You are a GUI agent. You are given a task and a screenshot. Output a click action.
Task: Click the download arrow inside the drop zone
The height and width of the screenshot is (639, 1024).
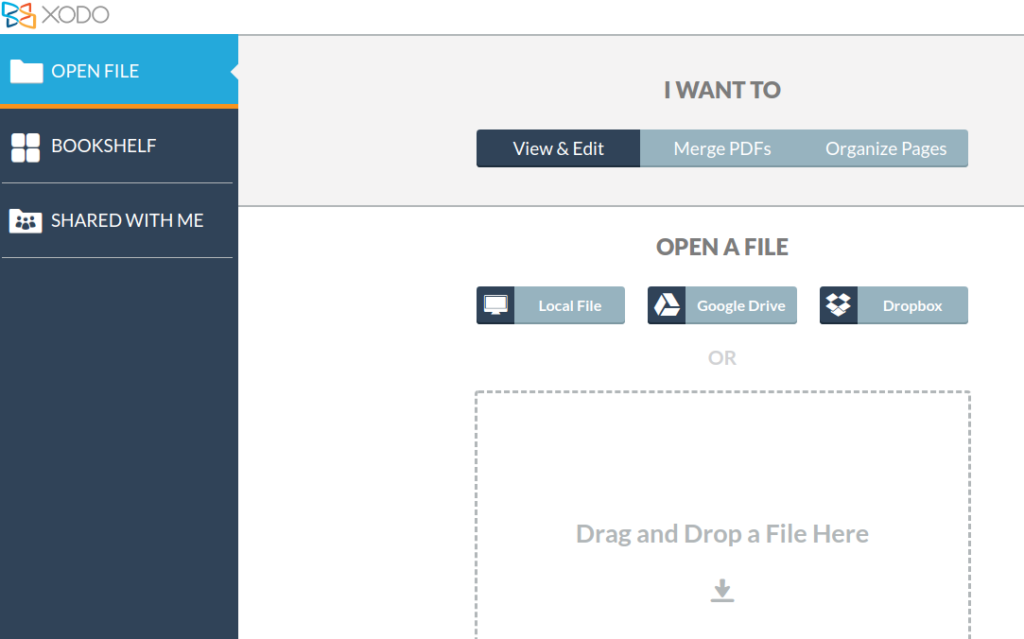(722, 589)
